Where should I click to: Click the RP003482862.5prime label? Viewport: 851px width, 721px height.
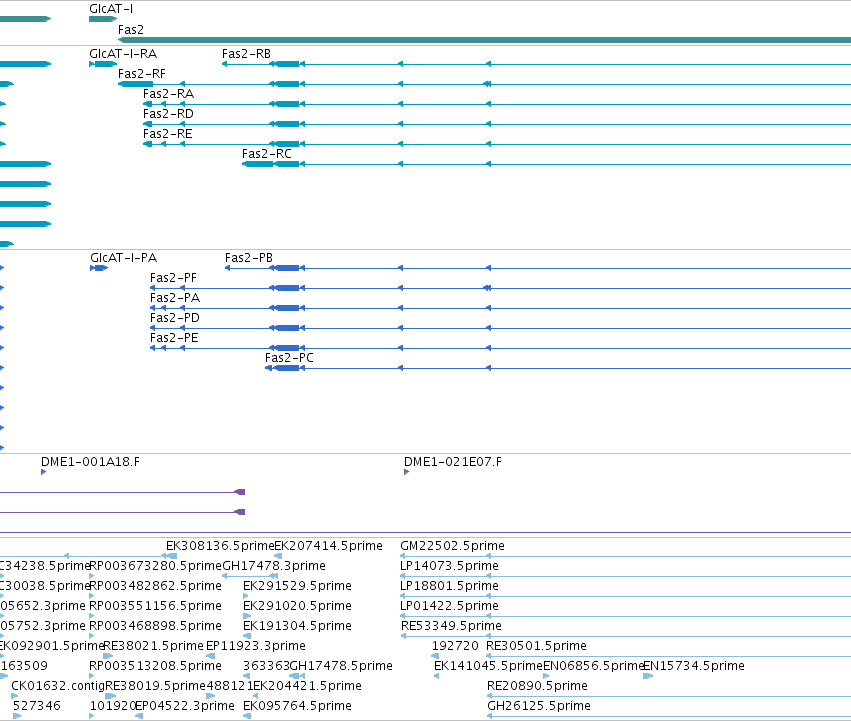(x=155, y=586)
